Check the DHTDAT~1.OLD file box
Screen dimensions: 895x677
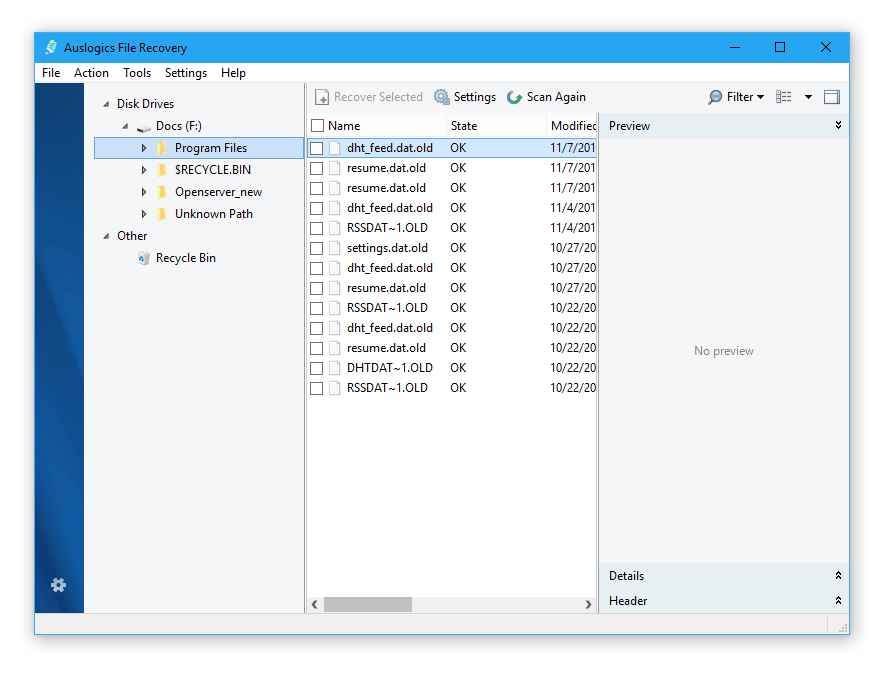tap(317, 368)
